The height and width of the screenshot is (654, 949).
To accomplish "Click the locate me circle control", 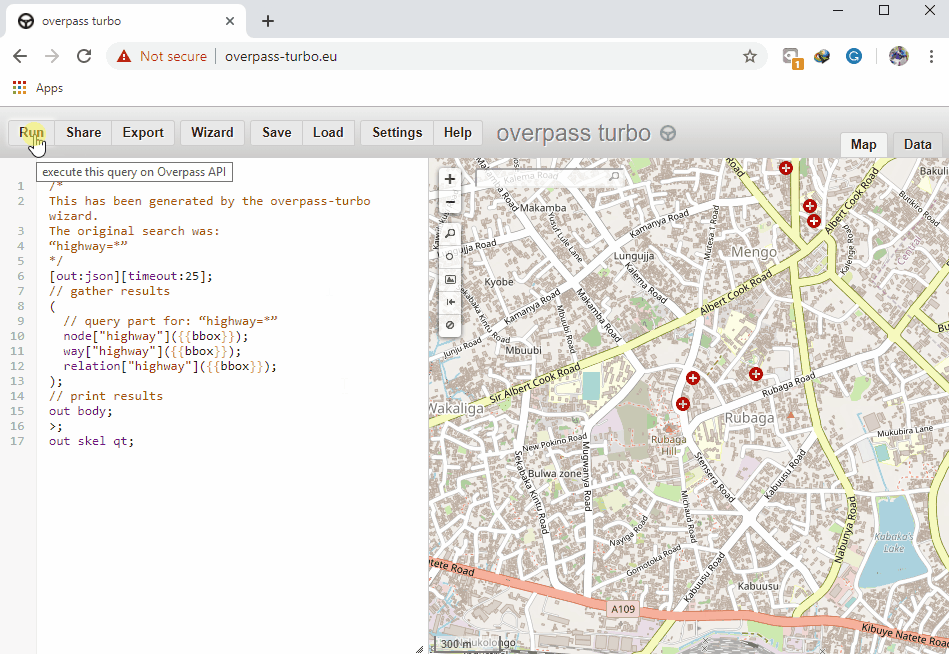I will tap(450, 257).
